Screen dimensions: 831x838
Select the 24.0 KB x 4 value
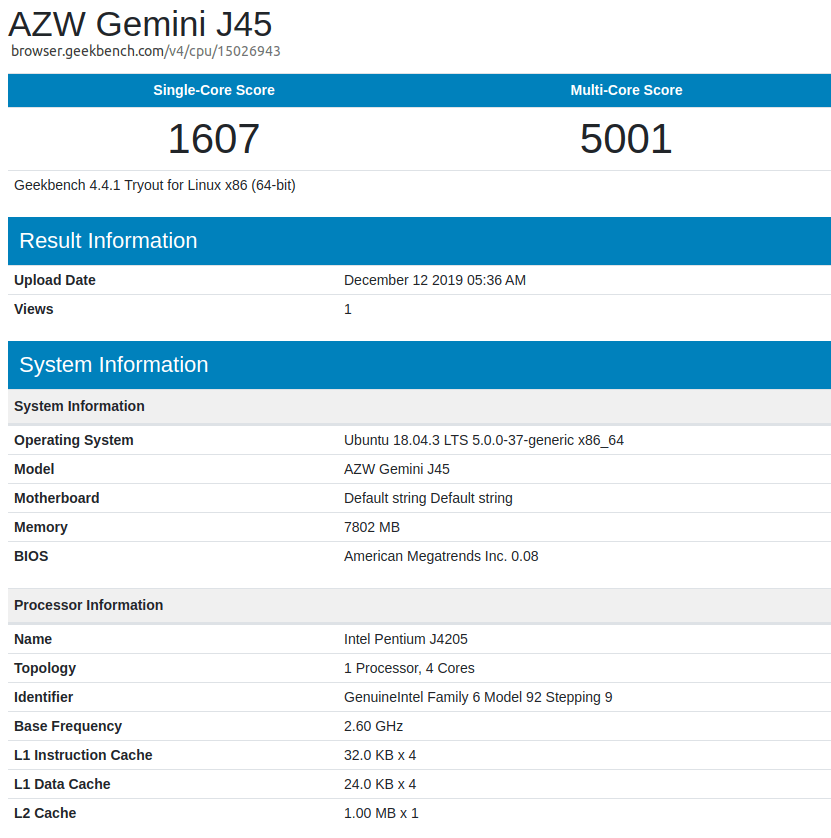379,784
